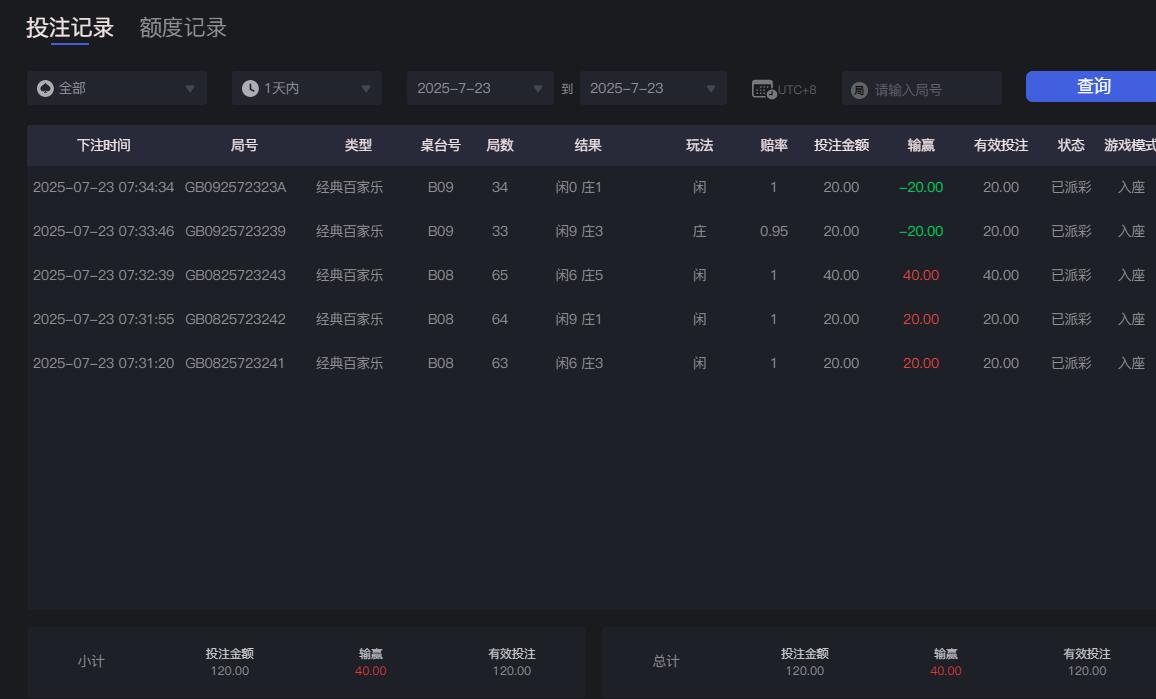Screen dimensions: 1156x699
Task: Click the UTC+8 timezone label
Action: click(798, 88)
